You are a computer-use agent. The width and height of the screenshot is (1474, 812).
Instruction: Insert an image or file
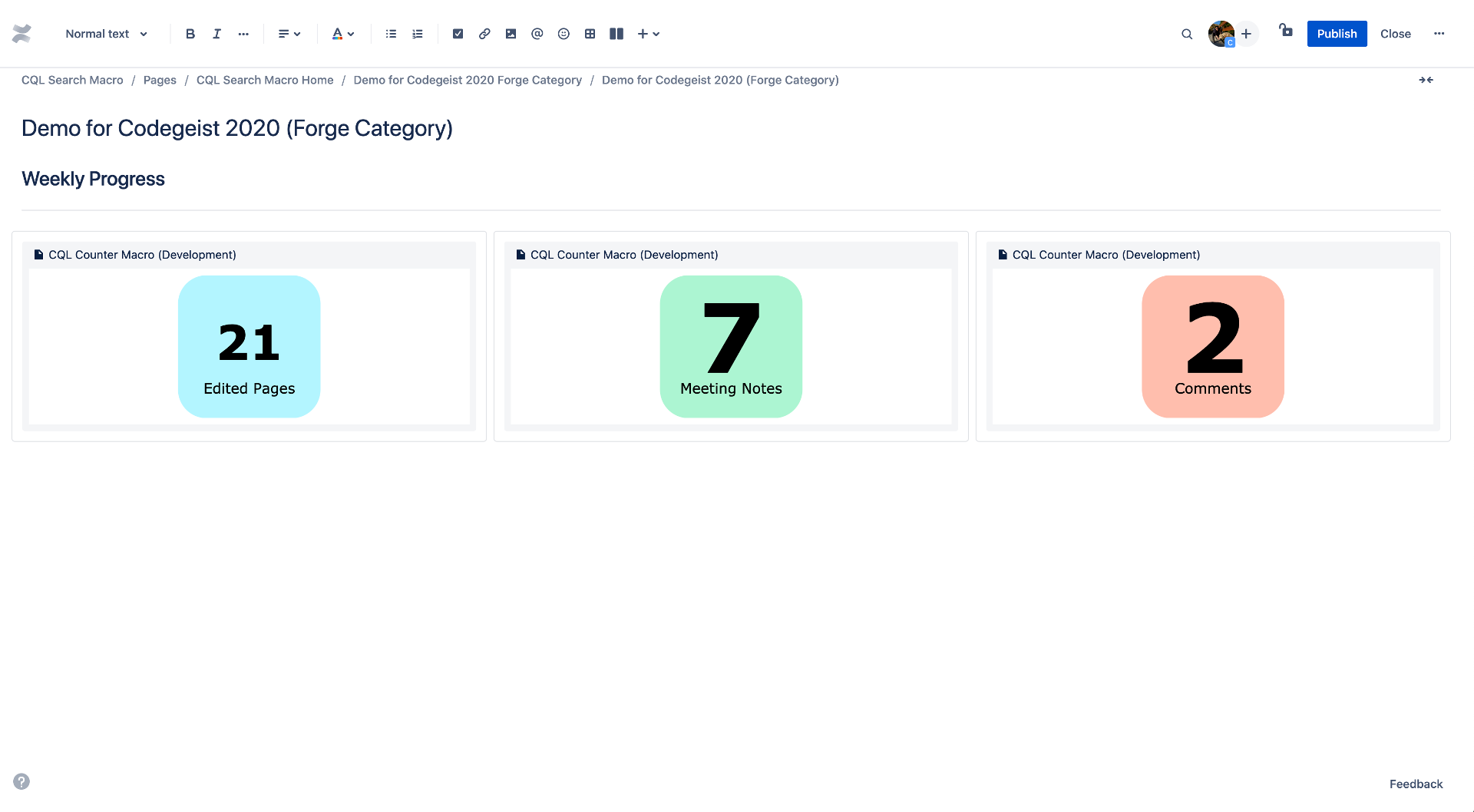pos(511,34)
